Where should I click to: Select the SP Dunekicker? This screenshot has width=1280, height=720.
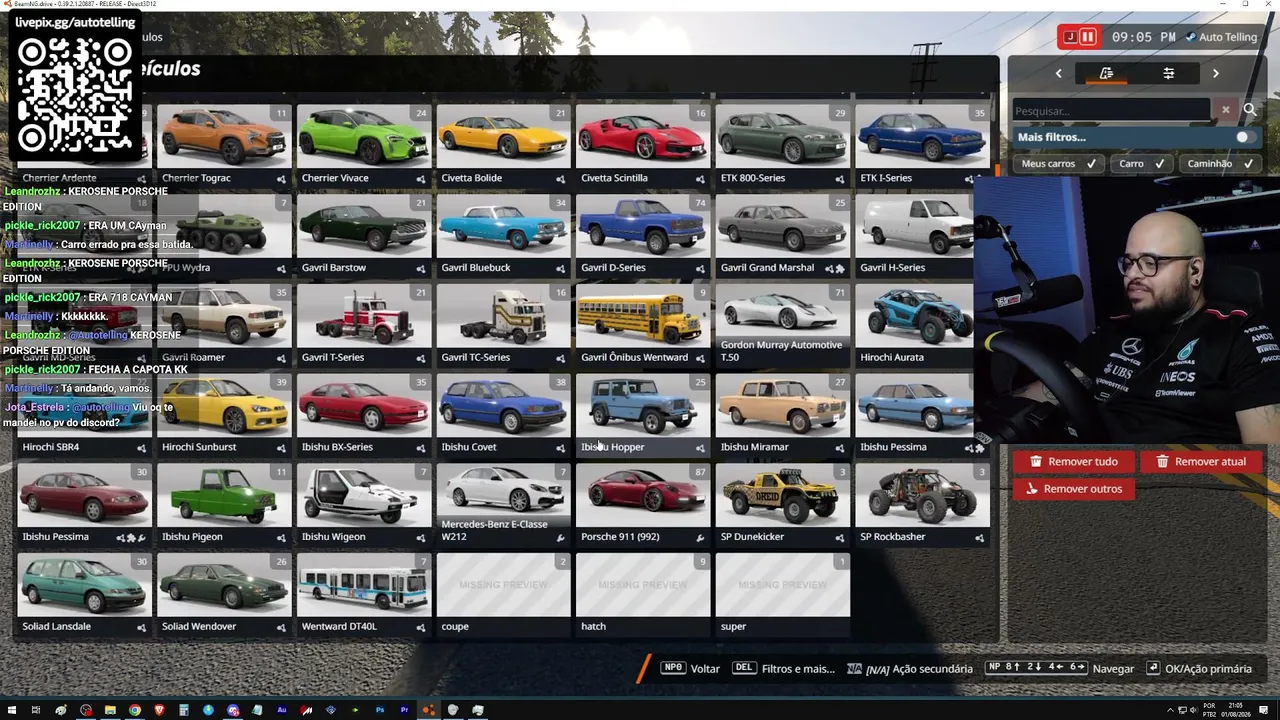783,505
